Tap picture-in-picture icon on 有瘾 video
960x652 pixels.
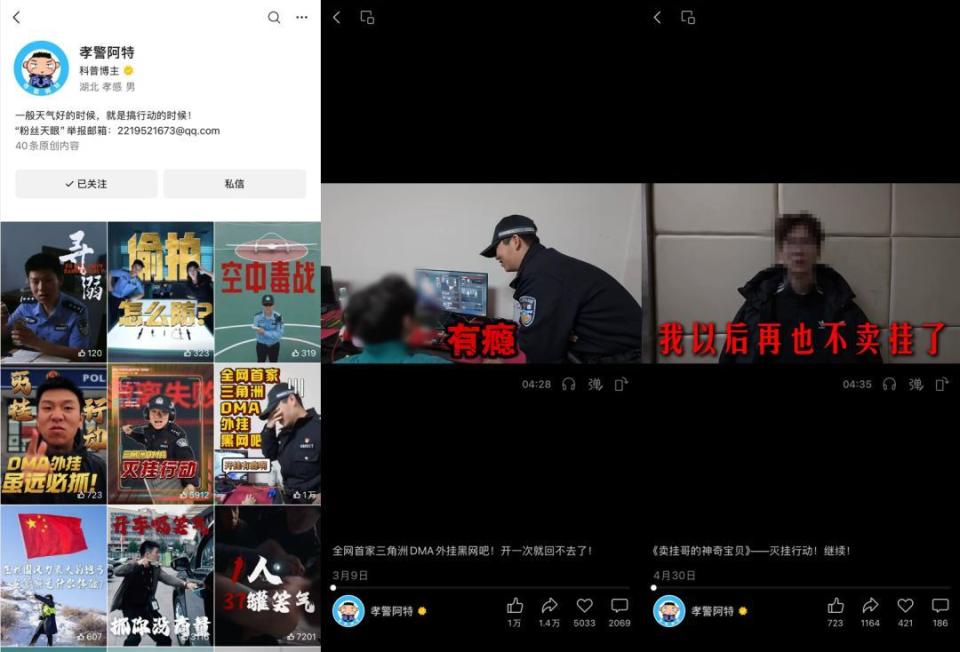pos(367,17)
